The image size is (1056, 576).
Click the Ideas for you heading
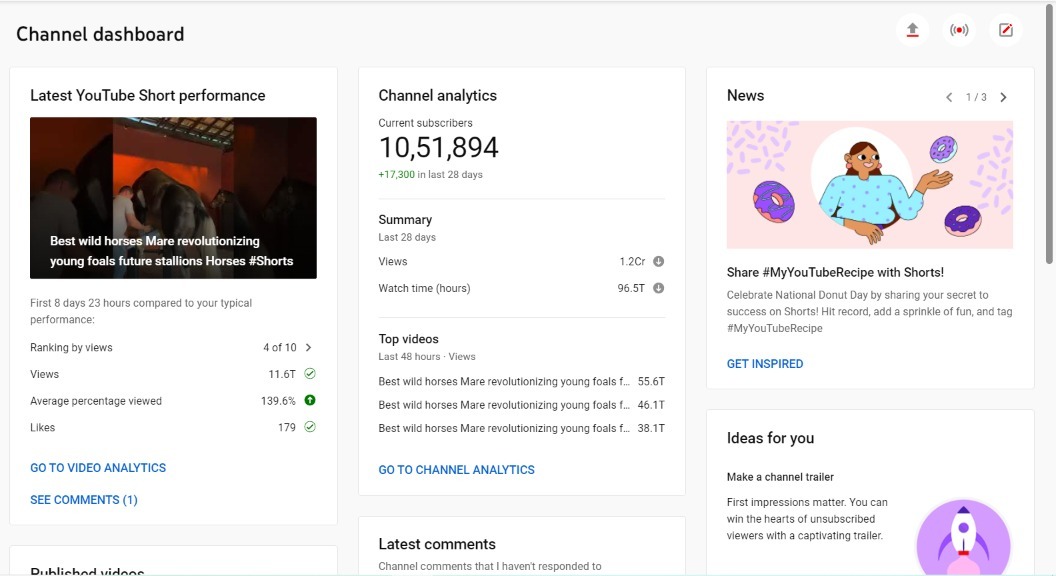(x=770, y=439)
